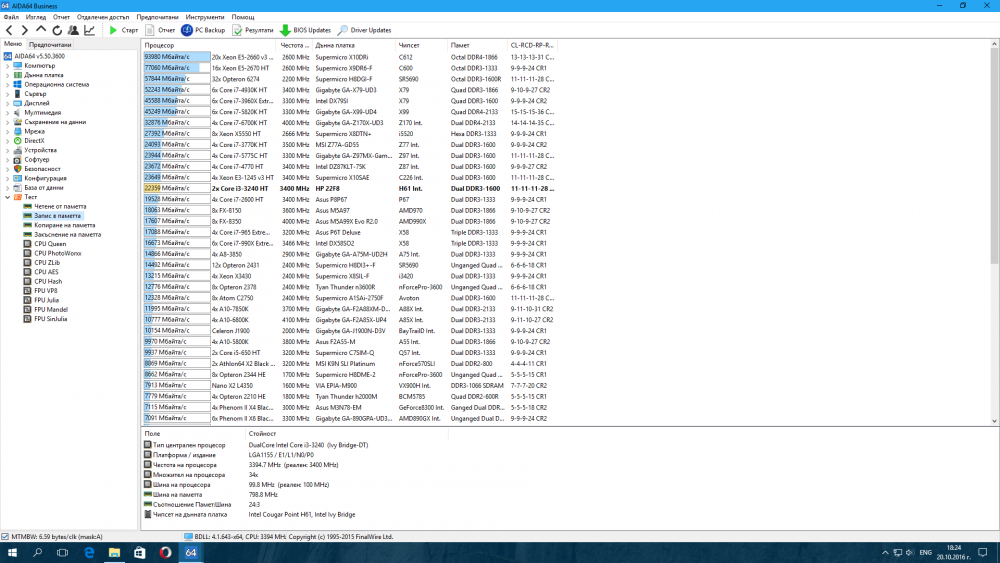Open the Инструменти menu
This screenshot has height=563, width=1000.
coord(205,17)
